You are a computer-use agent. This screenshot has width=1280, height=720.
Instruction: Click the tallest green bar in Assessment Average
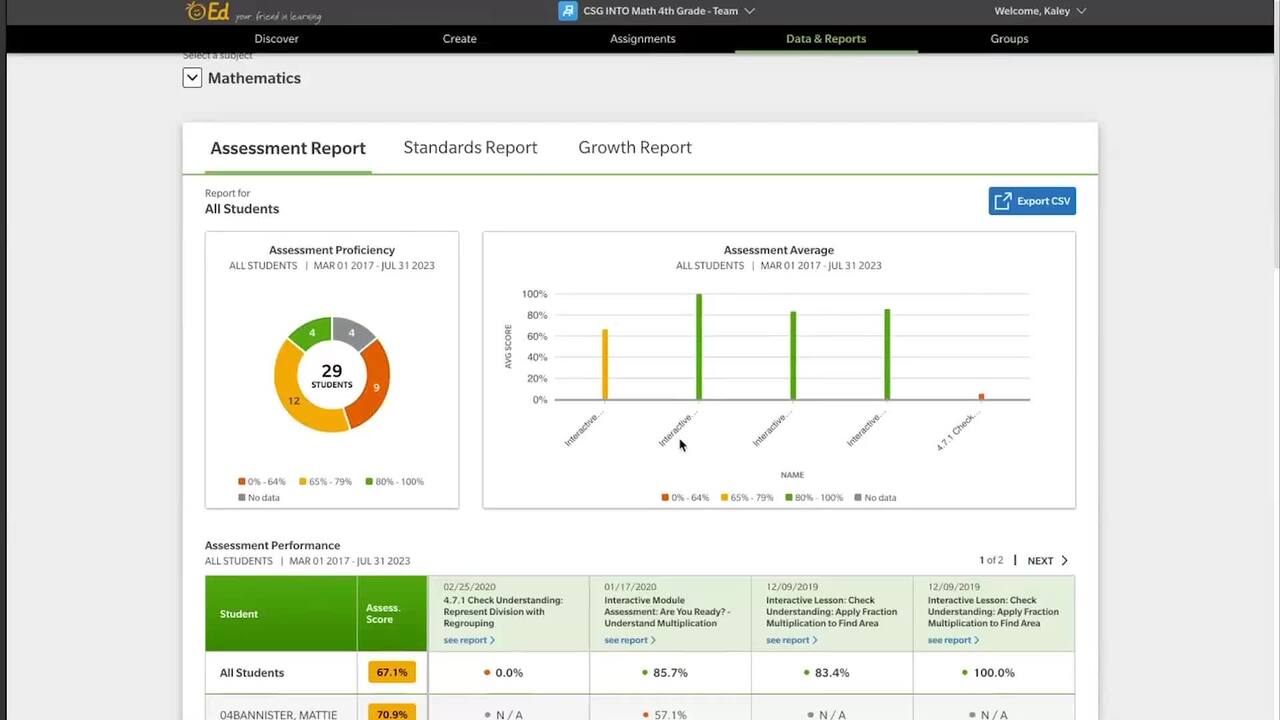click(x=699, y=346)
